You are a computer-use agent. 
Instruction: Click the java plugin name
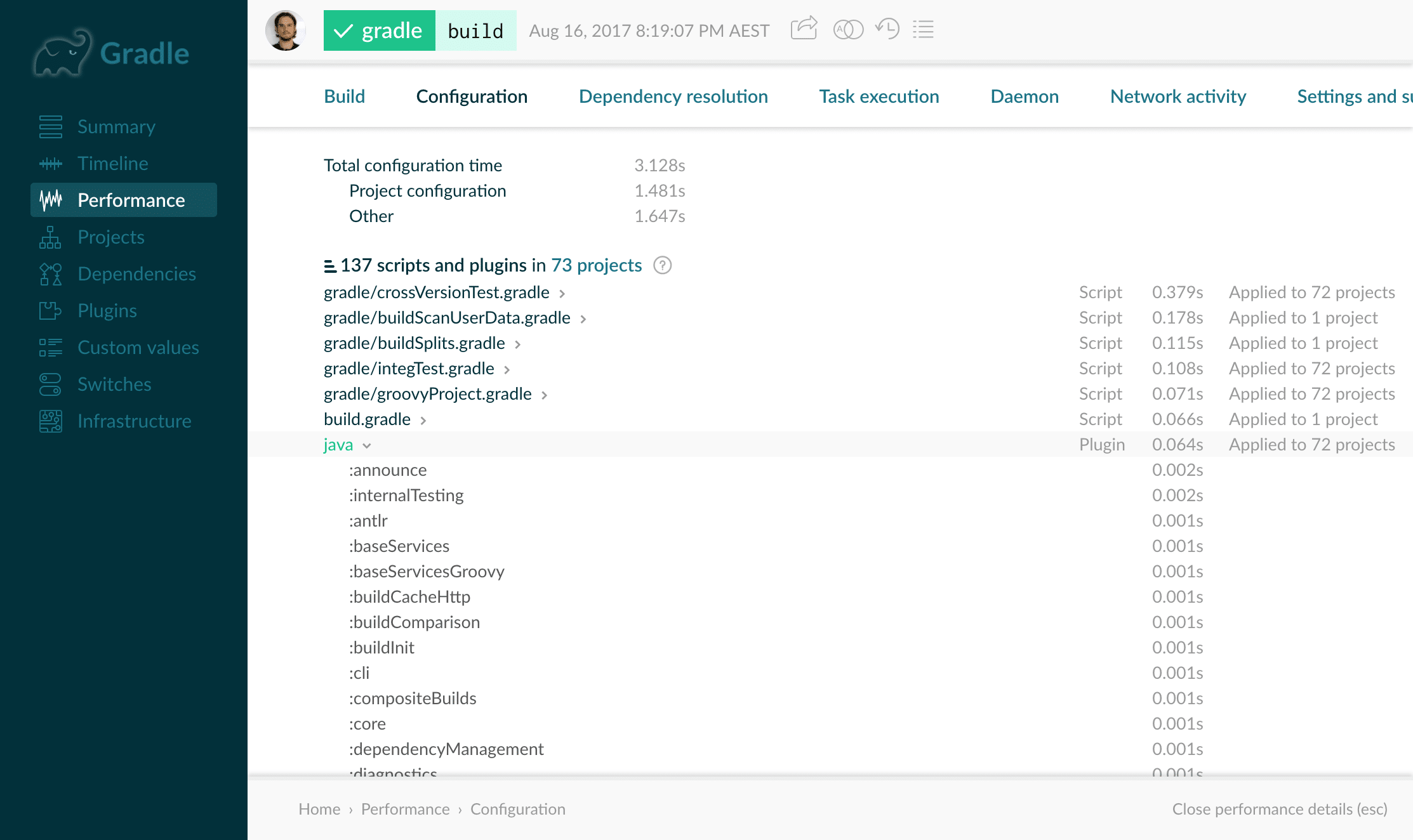338,445
